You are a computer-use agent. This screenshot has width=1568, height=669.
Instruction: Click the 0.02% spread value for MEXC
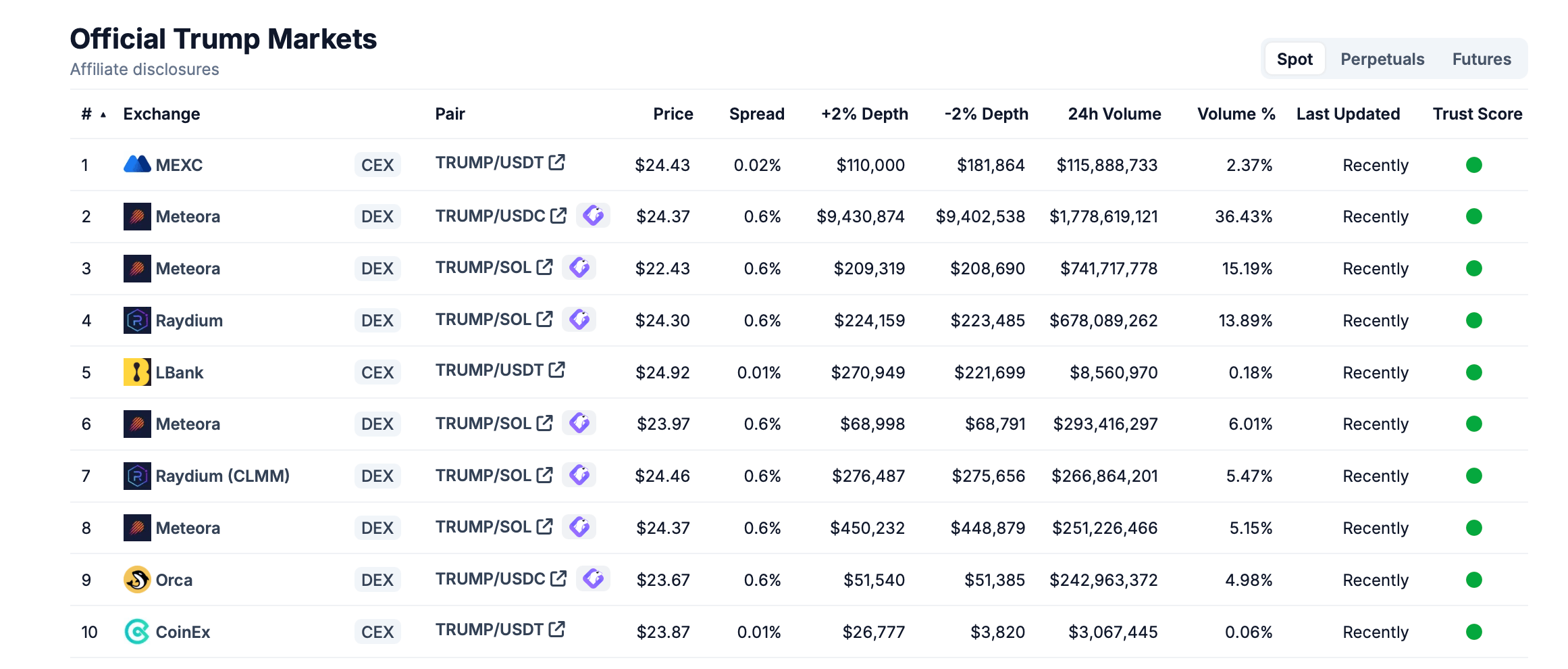pyautogui.click(x=758, y=165)
